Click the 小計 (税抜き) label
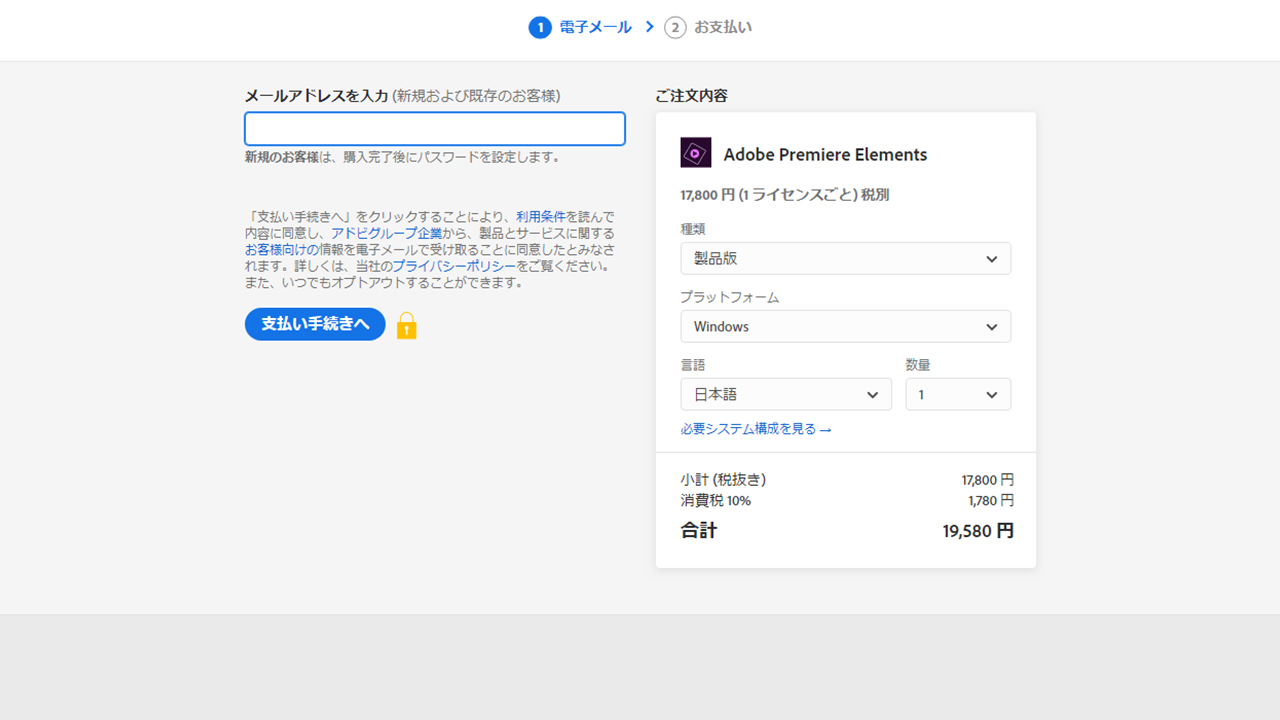1280x720 pixels. (x=724, y=480)
